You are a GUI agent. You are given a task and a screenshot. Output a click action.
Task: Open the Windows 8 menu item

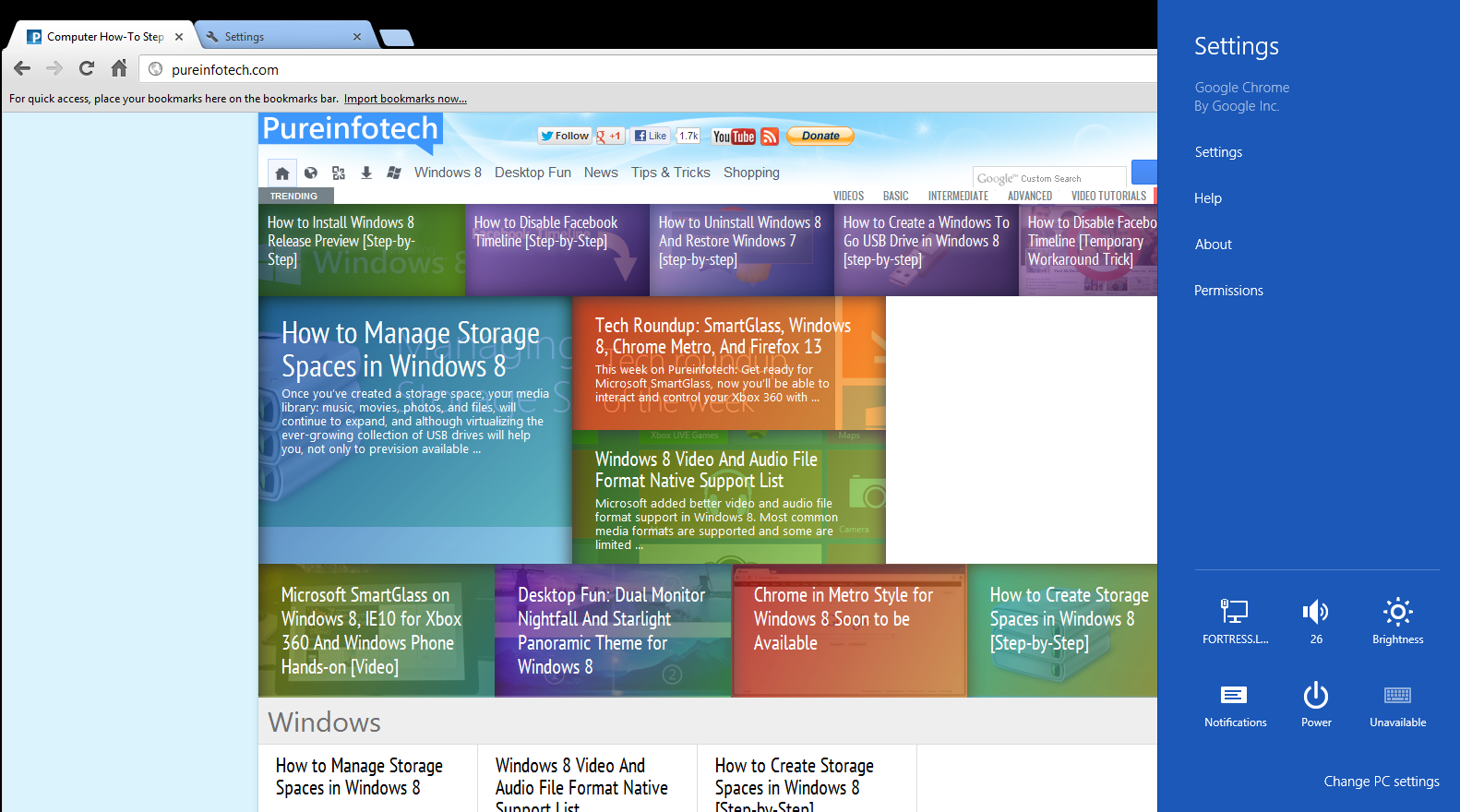448,173
